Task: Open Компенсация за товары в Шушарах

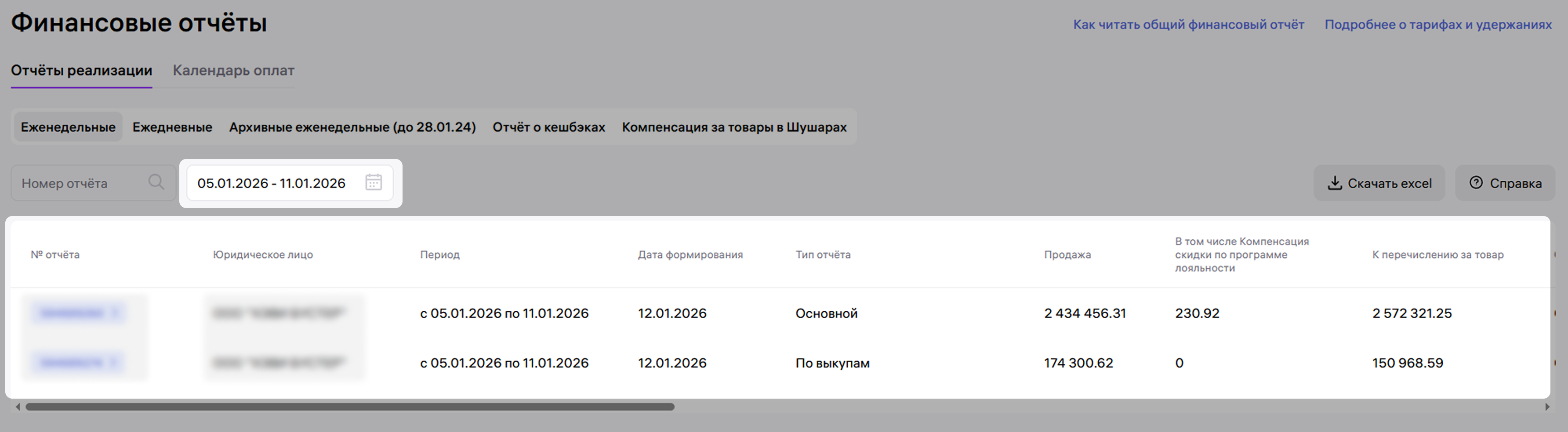Action: point(734,127)
